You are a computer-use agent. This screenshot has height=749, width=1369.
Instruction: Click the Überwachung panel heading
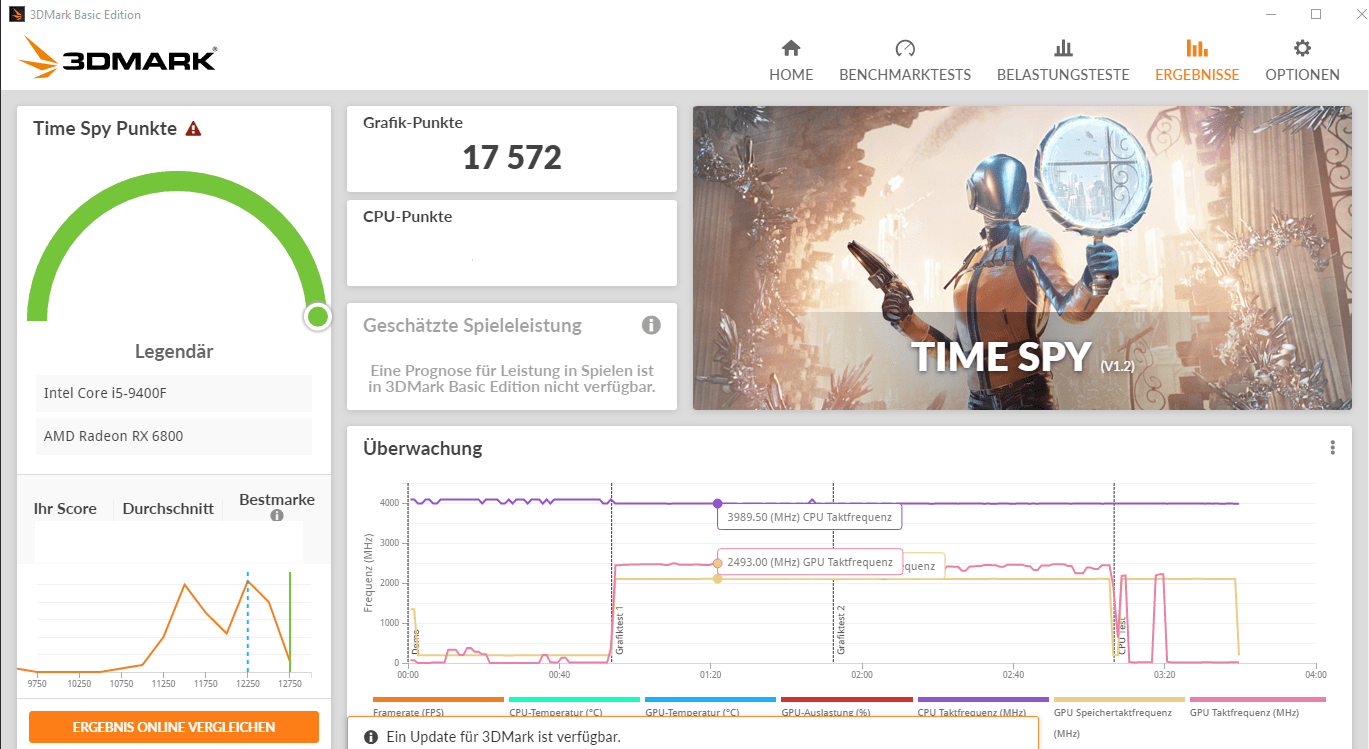click(423, 448)
